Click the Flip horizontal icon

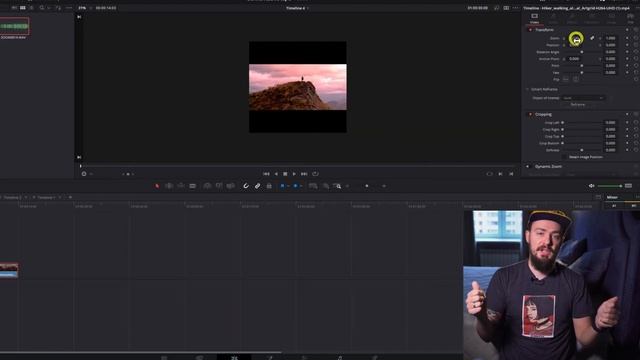pos(566,79)
